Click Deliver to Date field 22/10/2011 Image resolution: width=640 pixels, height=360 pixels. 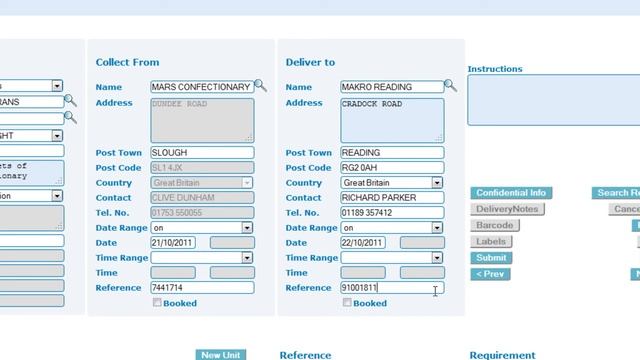(363, 243)
